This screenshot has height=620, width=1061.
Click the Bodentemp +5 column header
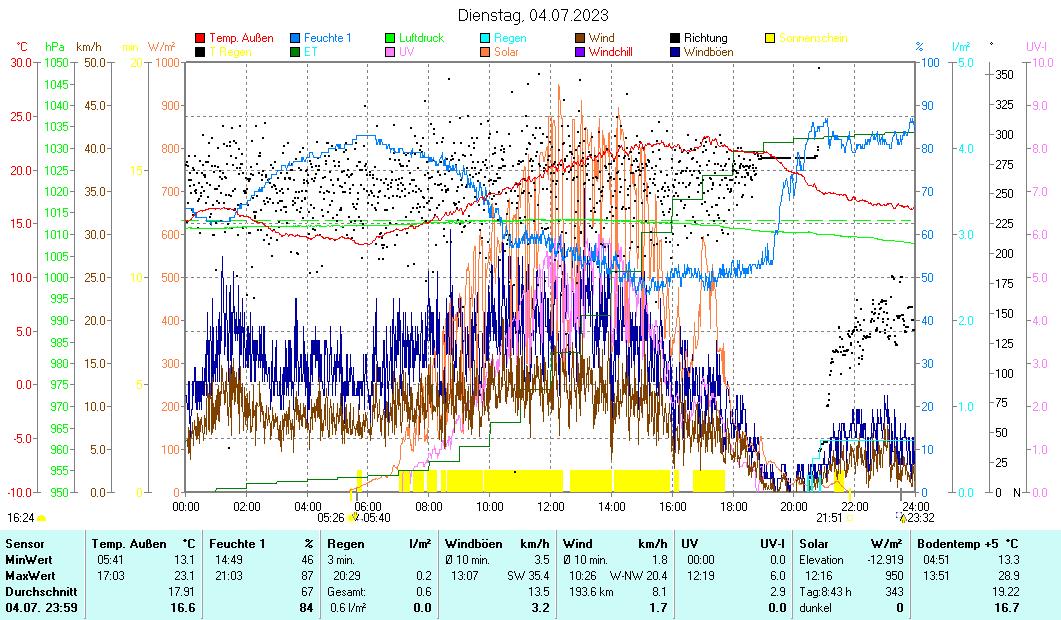pyautogui.click(x=959, y=544)
